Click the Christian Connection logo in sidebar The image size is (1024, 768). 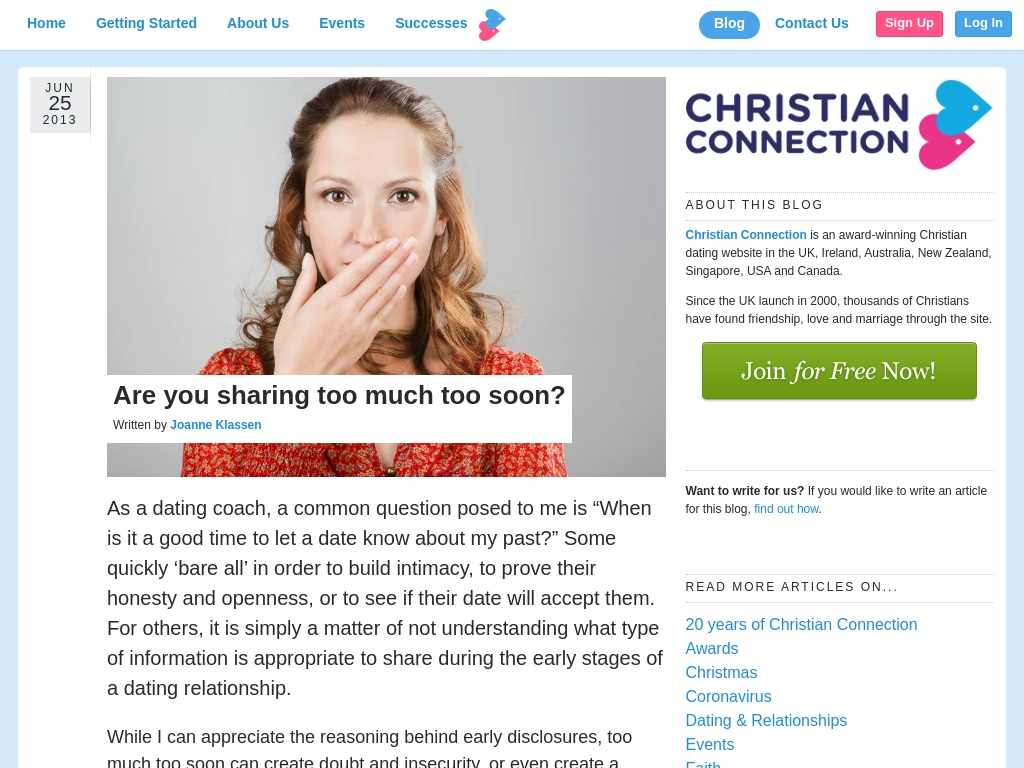pos(839,125)
